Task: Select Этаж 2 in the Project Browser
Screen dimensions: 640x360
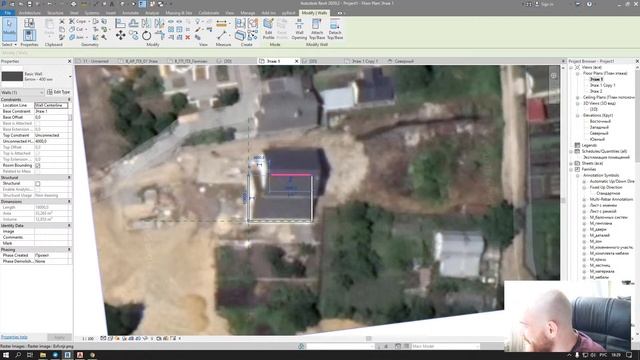Action: (x=596, y=91)
